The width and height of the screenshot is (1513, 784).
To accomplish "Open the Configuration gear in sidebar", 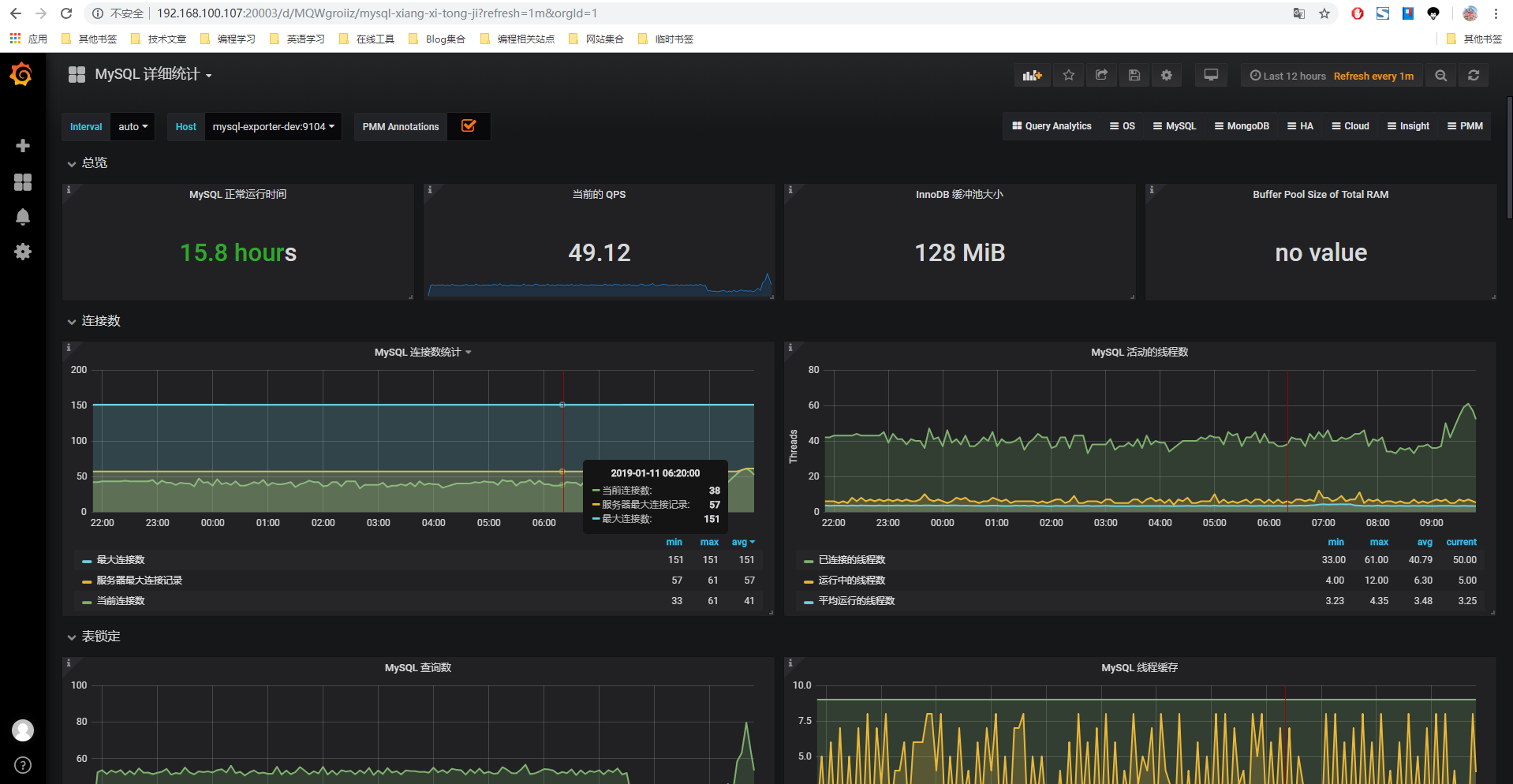I will [x=23, y=252].
